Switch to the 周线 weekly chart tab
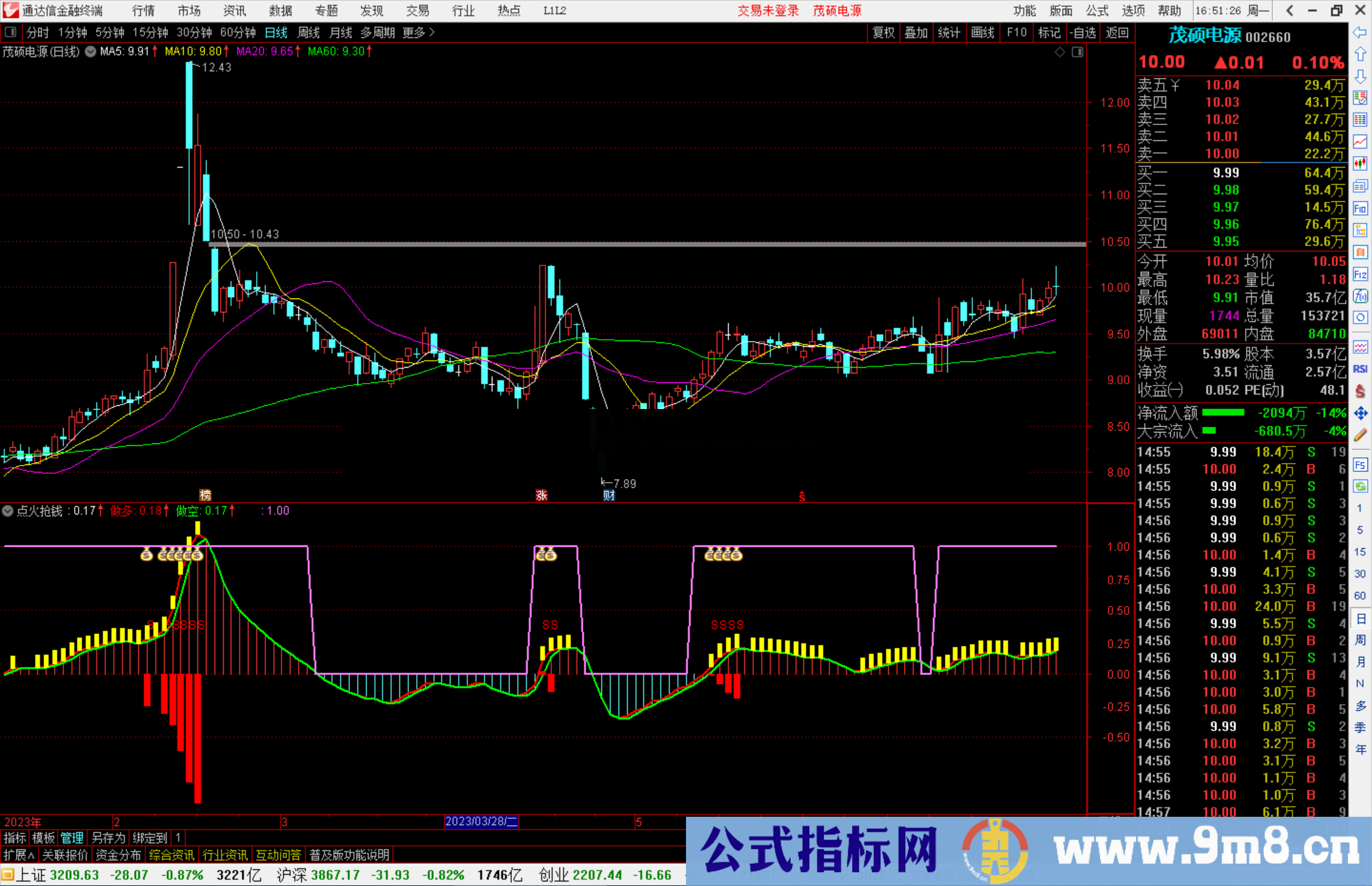The width and height of the screenshot is (1372, 886). click(309, 32)
